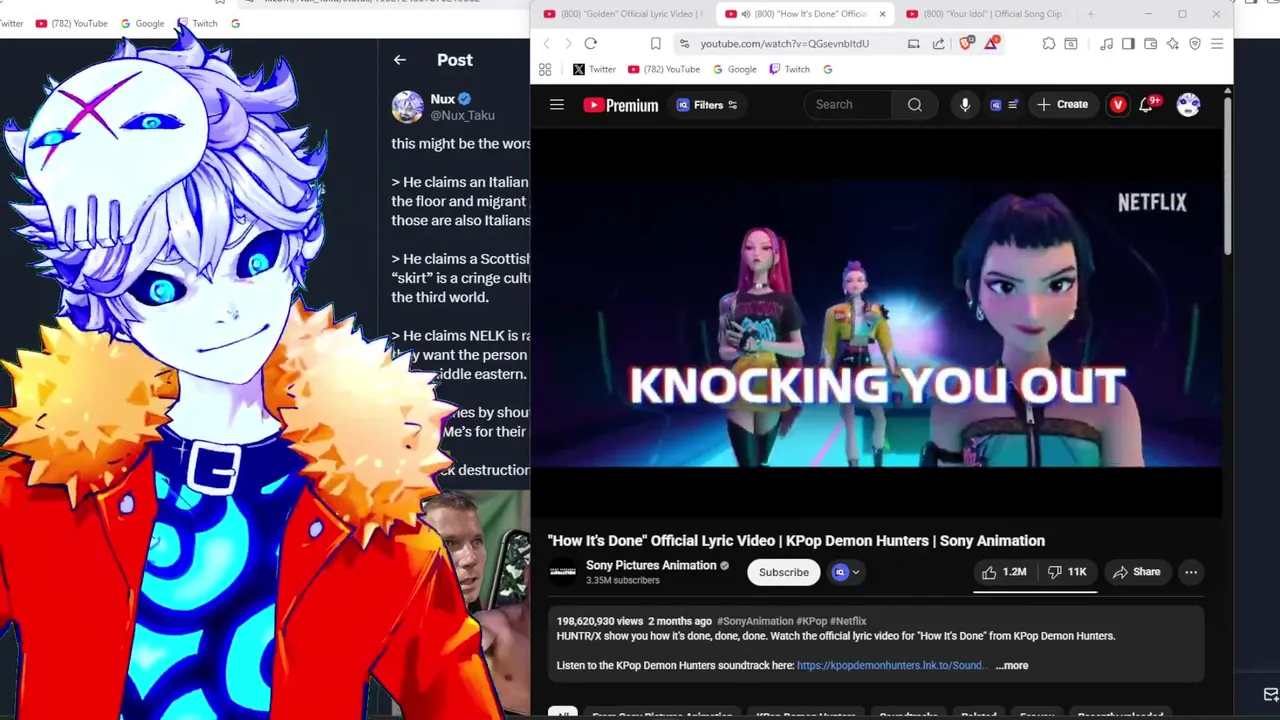Click the YouTube page vertical scrollbar
This screenshot has width=1280, height=720.
(1227, 175)
